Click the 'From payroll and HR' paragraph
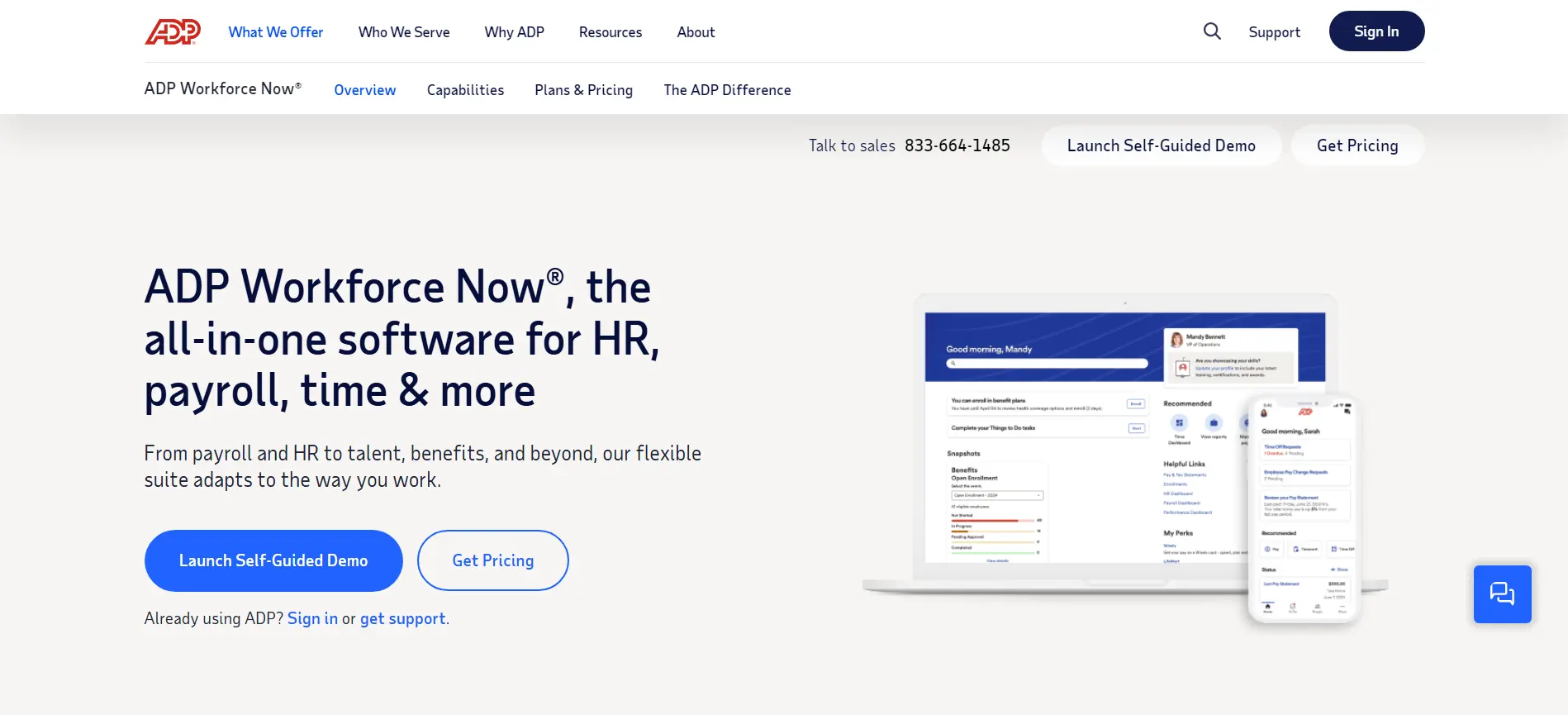1568x715 pixels. click(x=422, y=466)
